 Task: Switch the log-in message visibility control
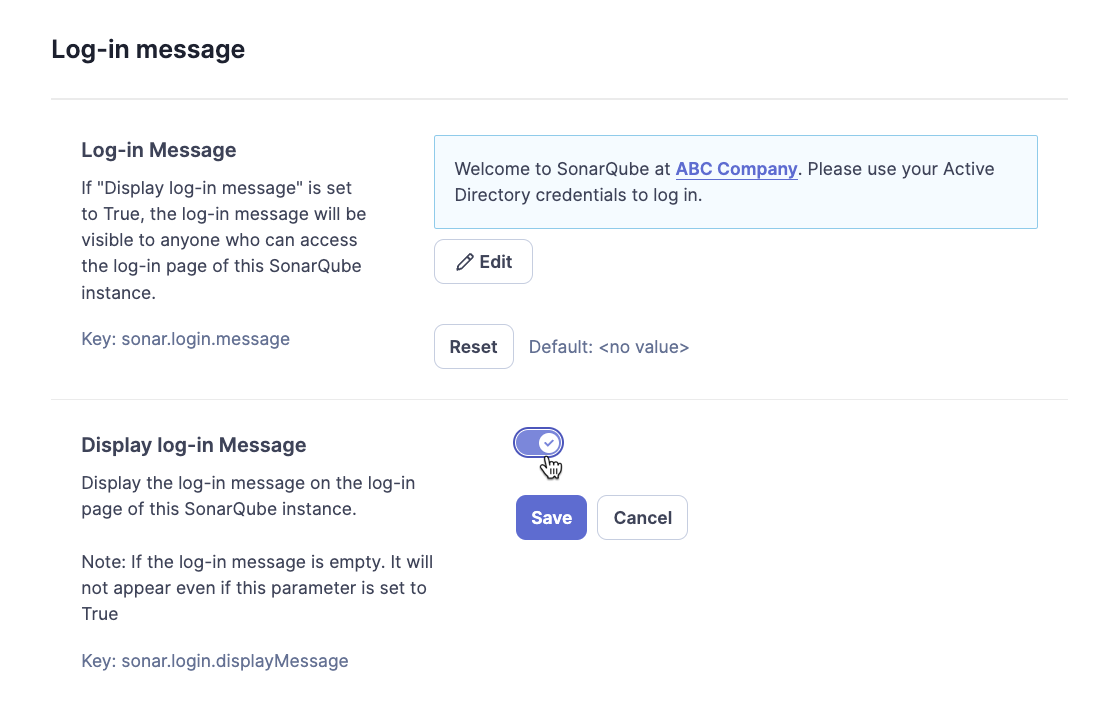(539, 442)
